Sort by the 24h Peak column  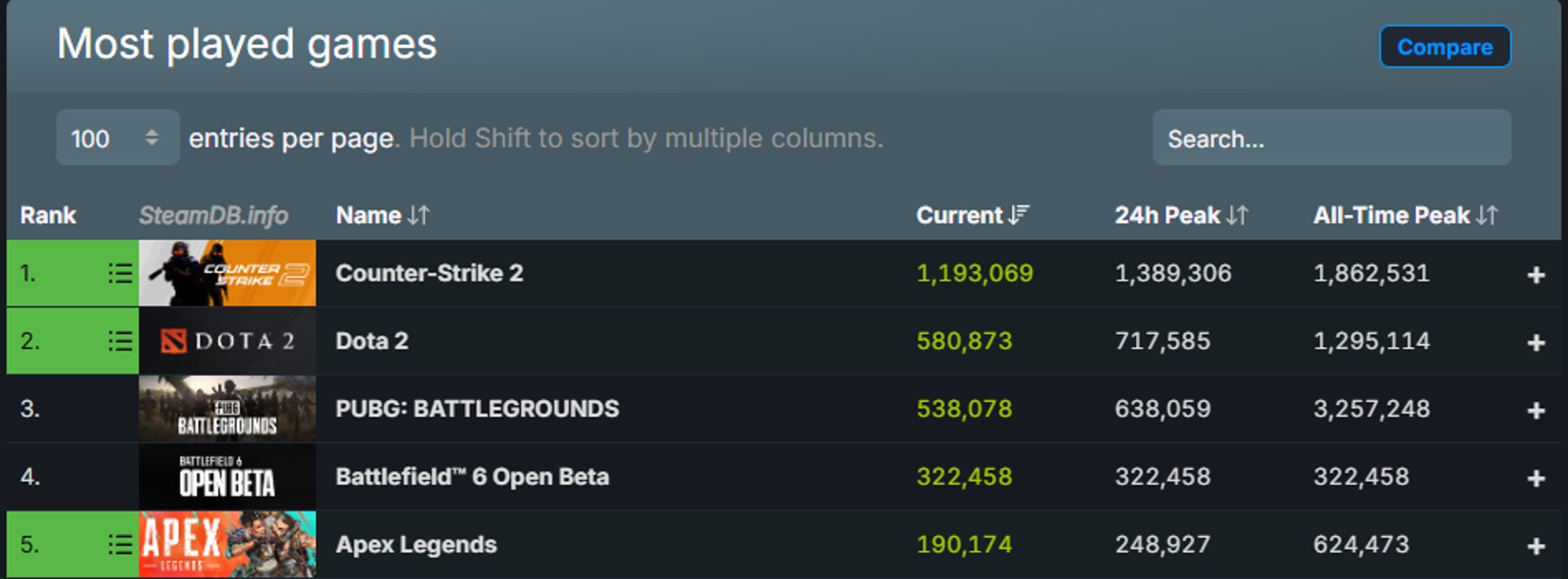tap(1181, 215)
